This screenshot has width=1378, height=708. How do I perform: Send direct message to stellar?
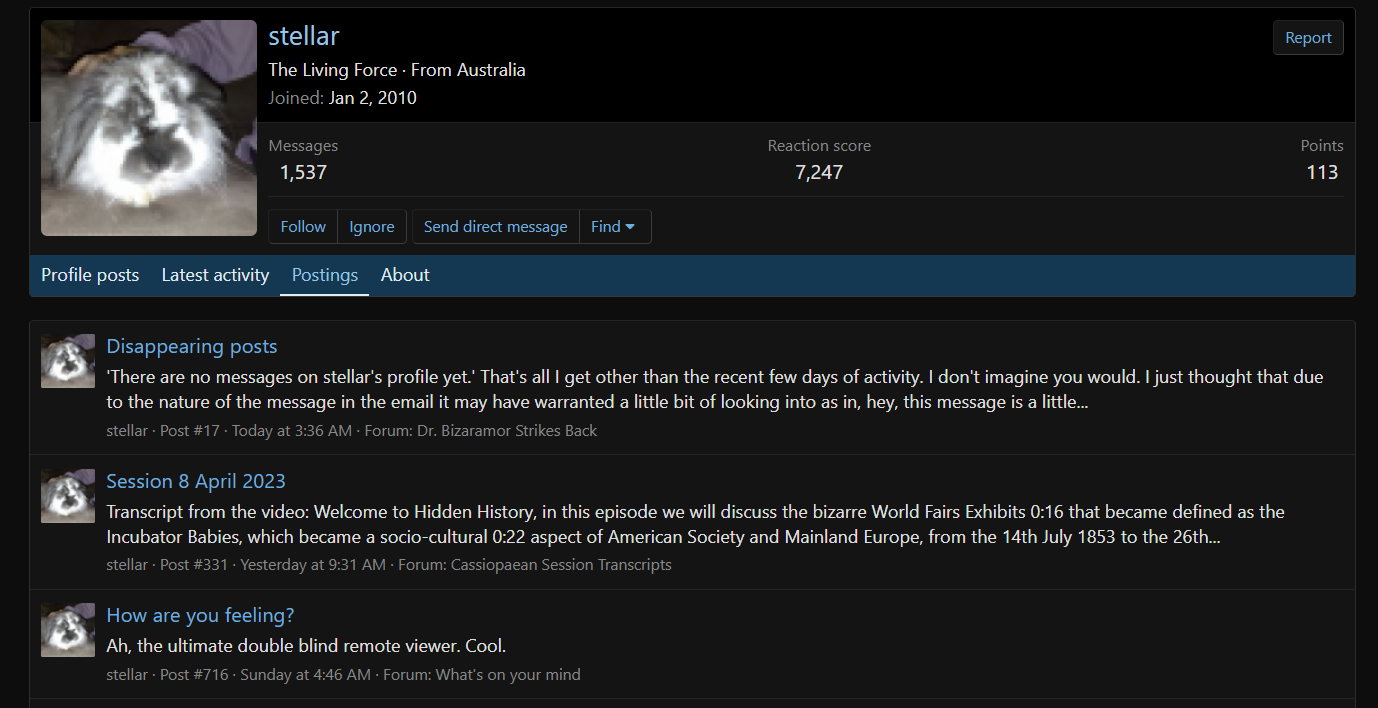(x=495, y=227)
